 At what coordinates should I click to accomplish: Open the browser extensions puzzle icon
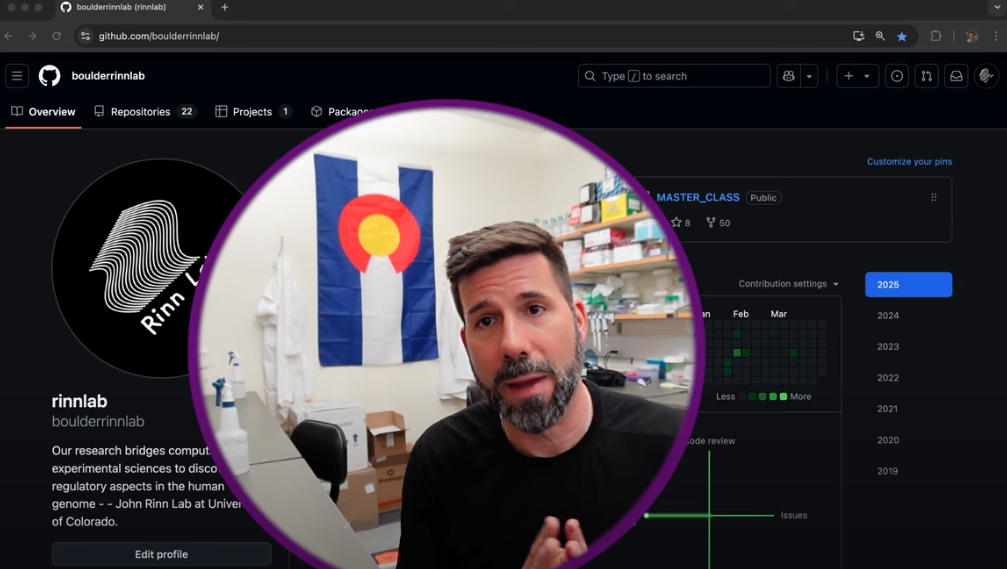[x=936, y=36]
